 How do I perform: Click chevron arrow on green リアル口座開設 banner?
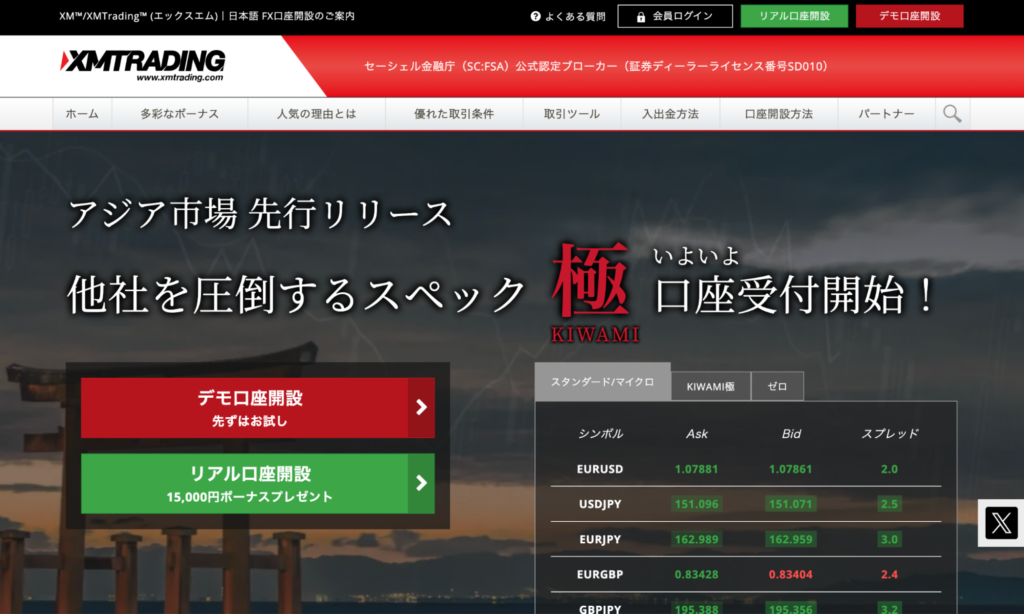(421, 483)
